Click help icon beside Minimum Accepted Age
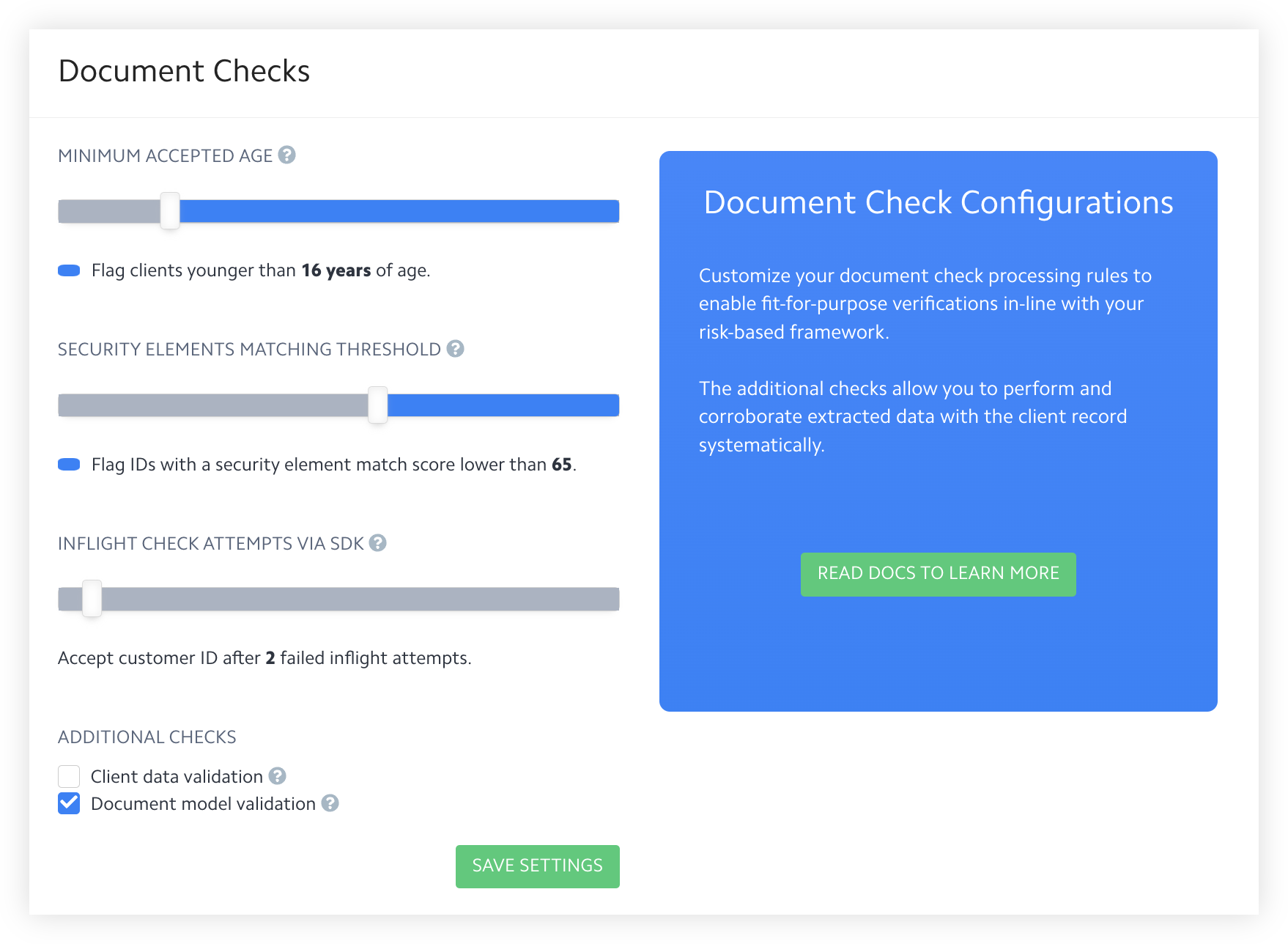Viewport: 1288px width, 944px height. (287, 155)
